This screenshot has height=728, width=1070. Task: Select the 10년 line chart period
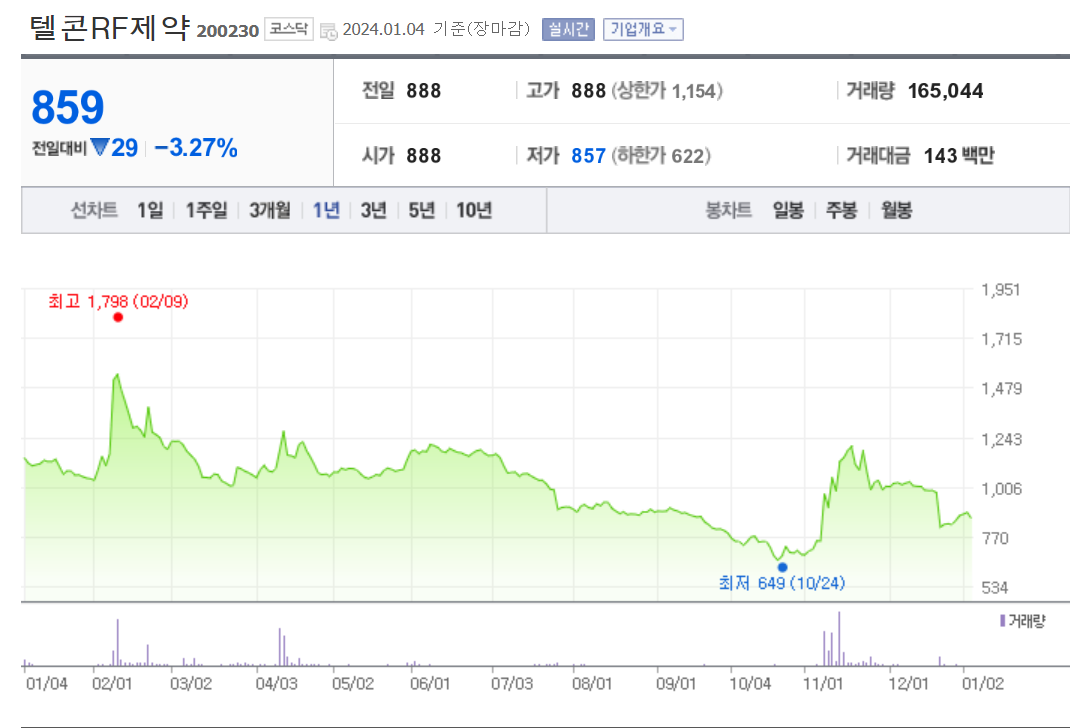[x=474, y=210]
